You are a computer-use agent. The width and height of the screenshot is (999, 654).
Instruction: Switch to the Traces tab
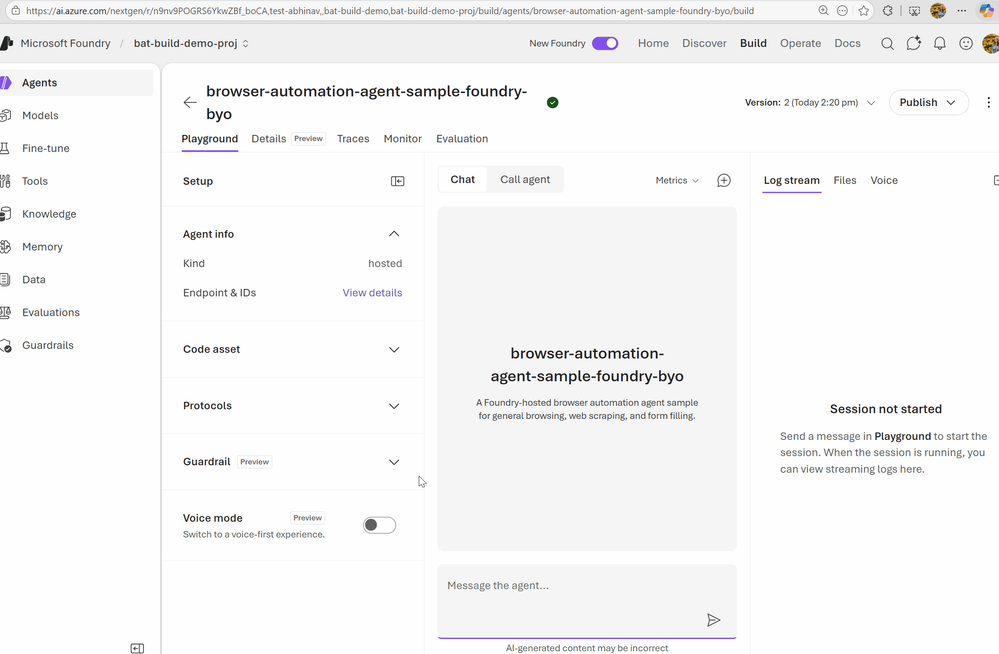[x=353, y=139]
